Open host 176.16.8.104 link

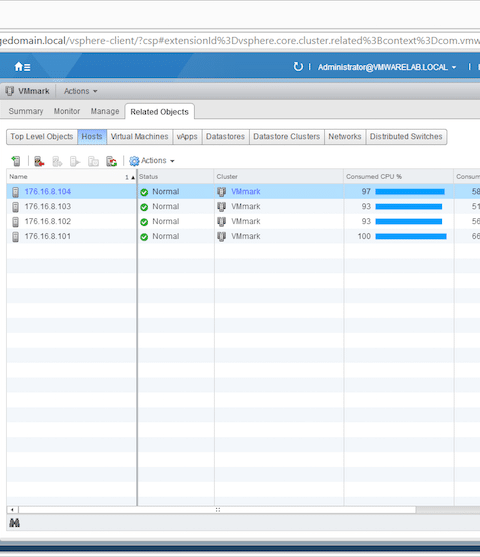click(x=48, y=192)
